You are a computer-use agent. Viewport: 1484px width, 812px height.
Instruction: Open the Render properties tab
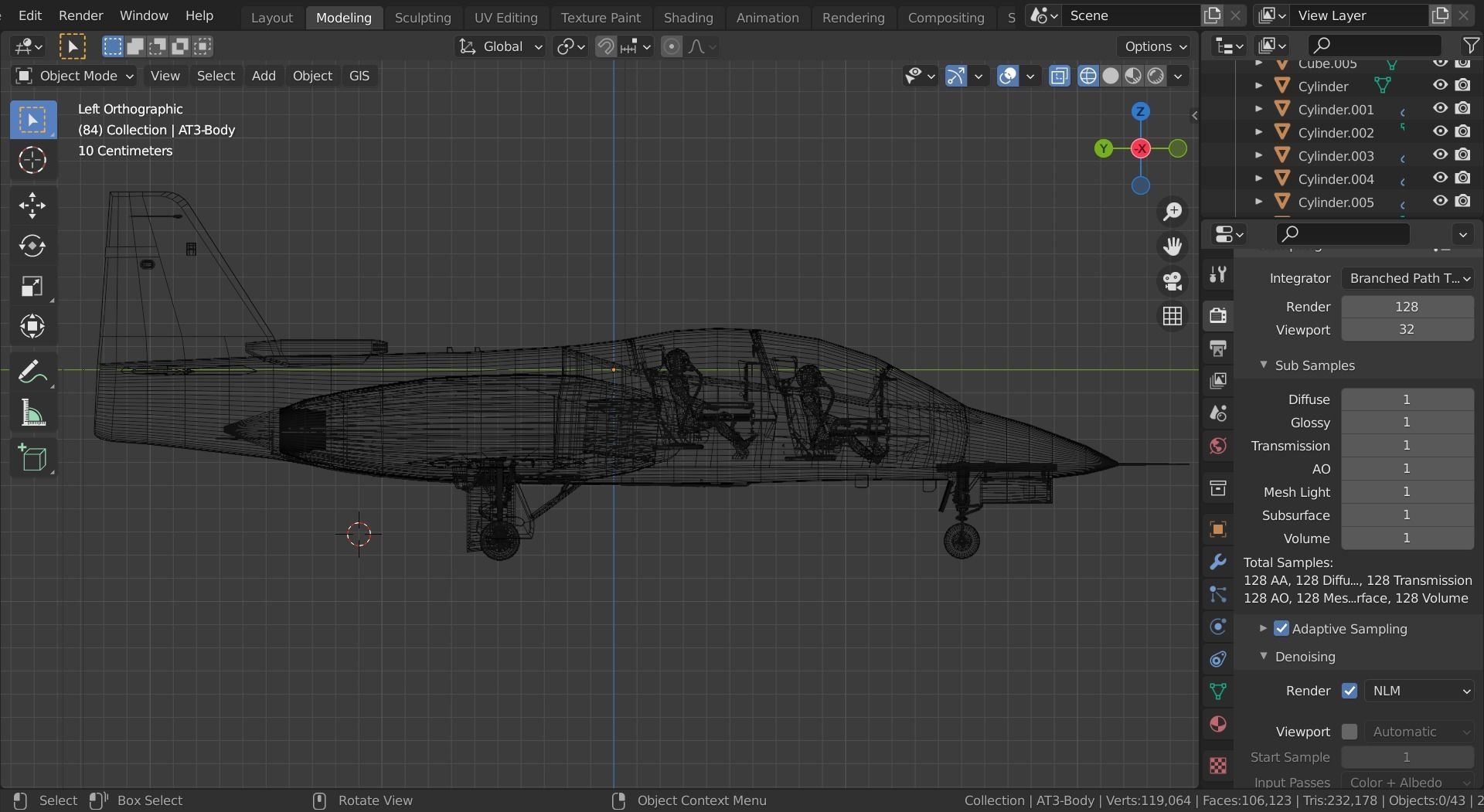tap(1218, 315)
